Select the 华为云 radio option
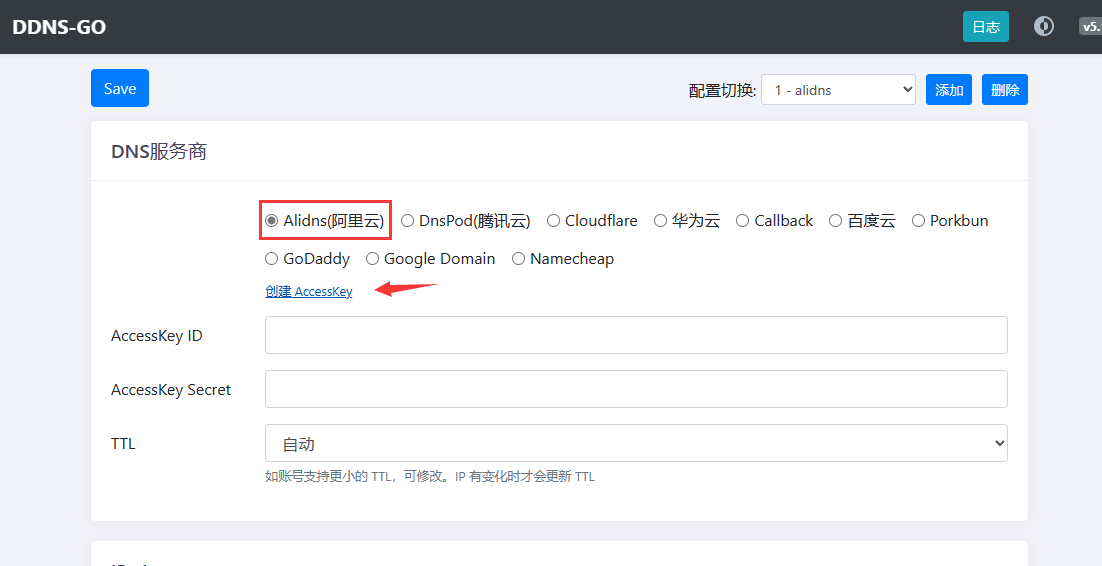The image size is (1102, 566). [x=660, y=221]
